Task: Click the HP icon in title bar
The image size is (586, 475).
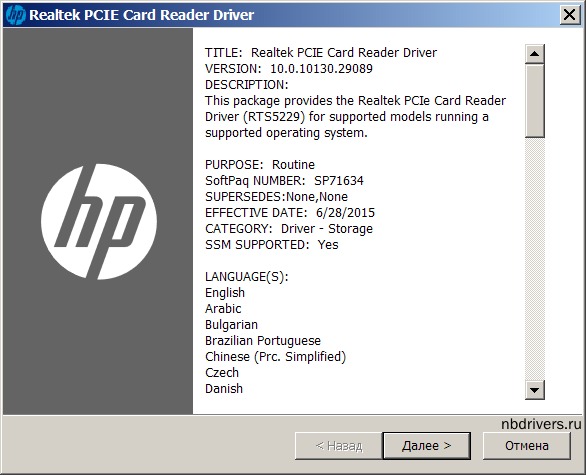Action: [16, 15]
